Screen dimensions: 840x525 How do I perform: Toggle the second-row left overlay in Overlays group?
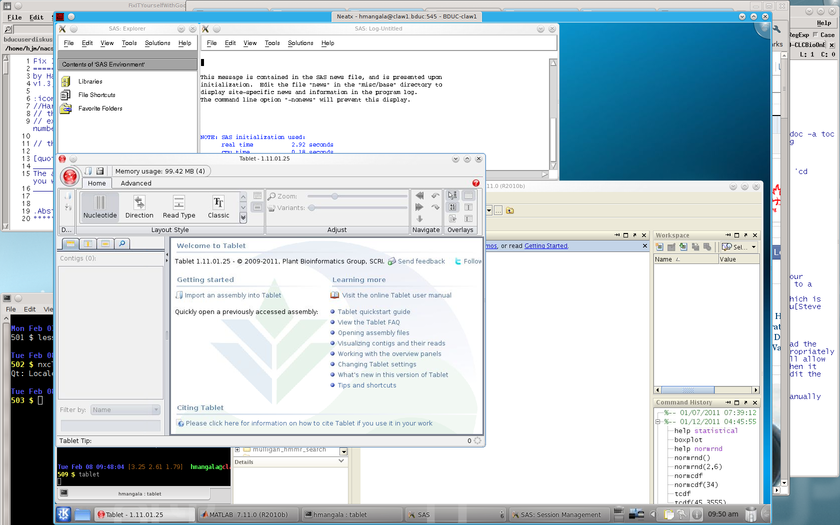pyautogui.click(x=453, y=207)
